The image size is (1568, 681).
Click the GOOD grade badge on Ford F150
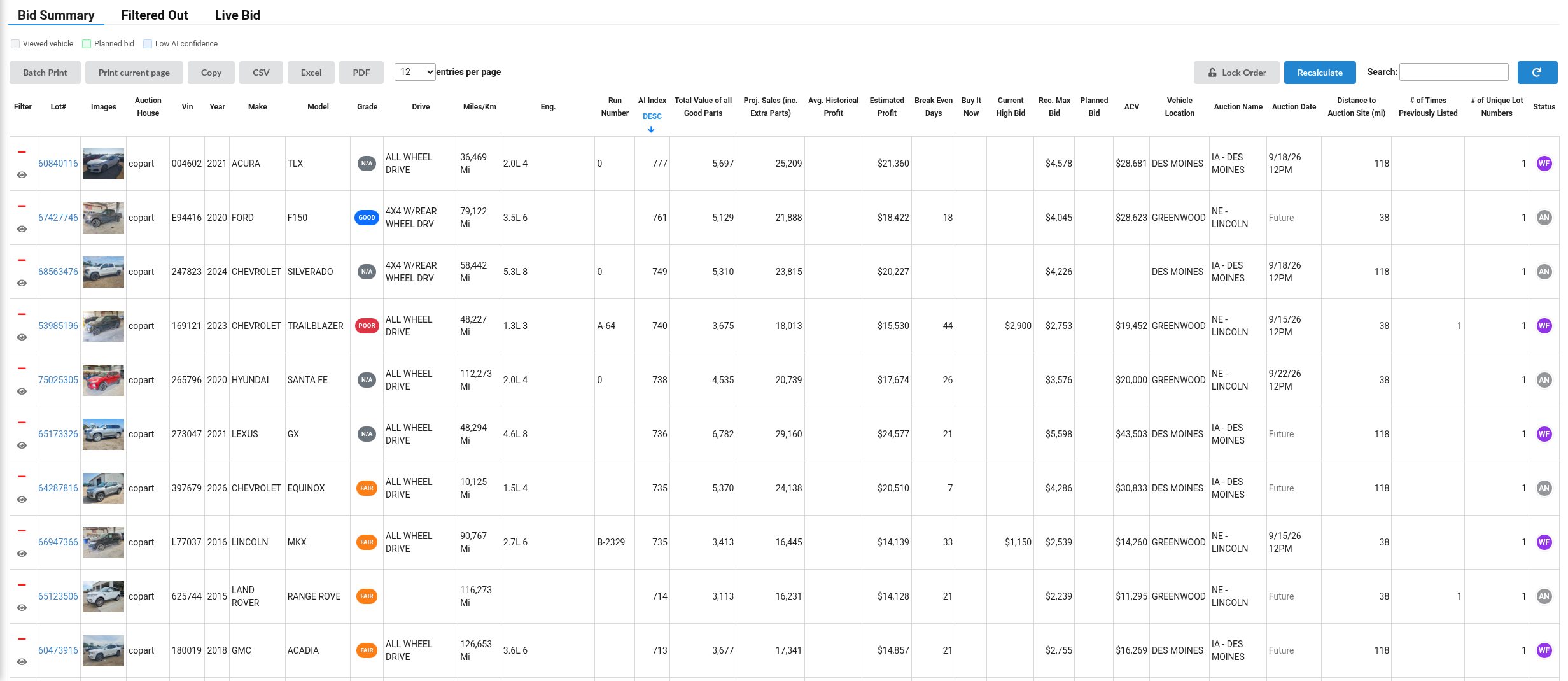tap(367, 218)
